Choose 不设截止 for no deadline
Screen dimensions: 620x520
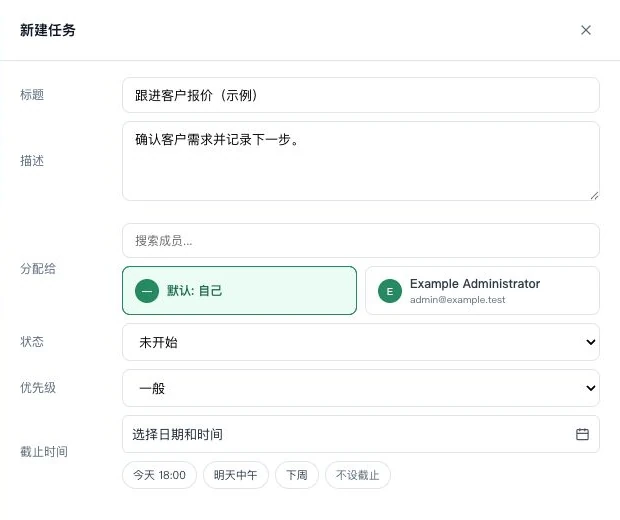click(357, 475)
